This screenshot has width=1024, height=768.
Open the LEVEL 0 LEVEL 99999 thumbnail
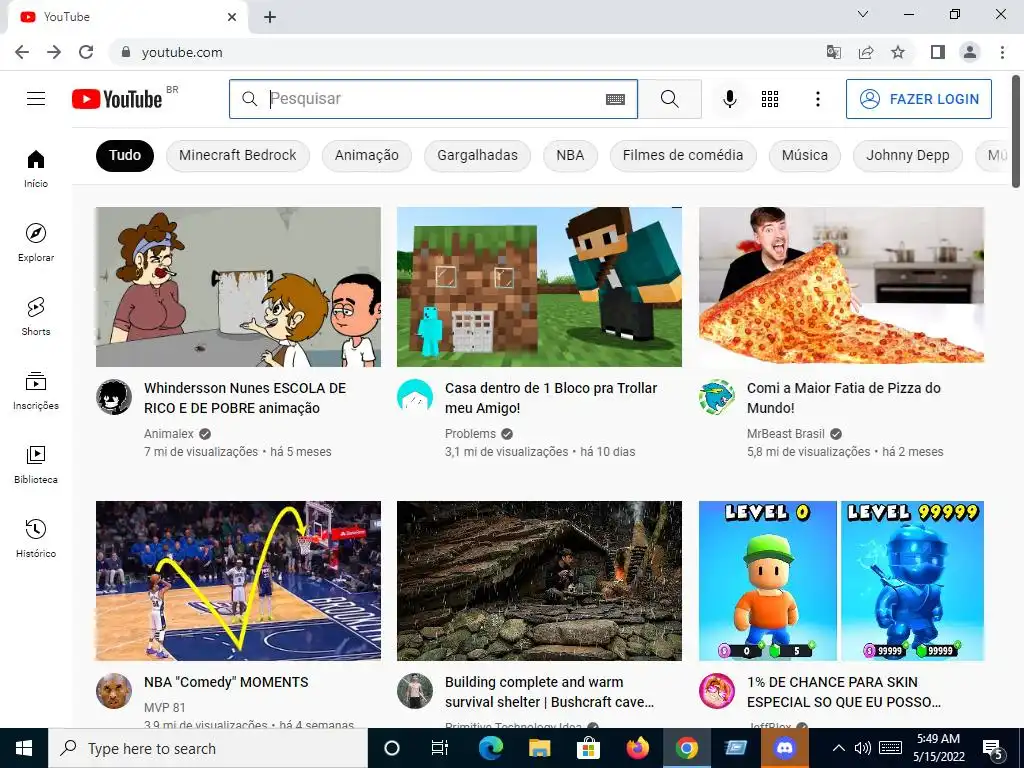(x=841, y=581)
